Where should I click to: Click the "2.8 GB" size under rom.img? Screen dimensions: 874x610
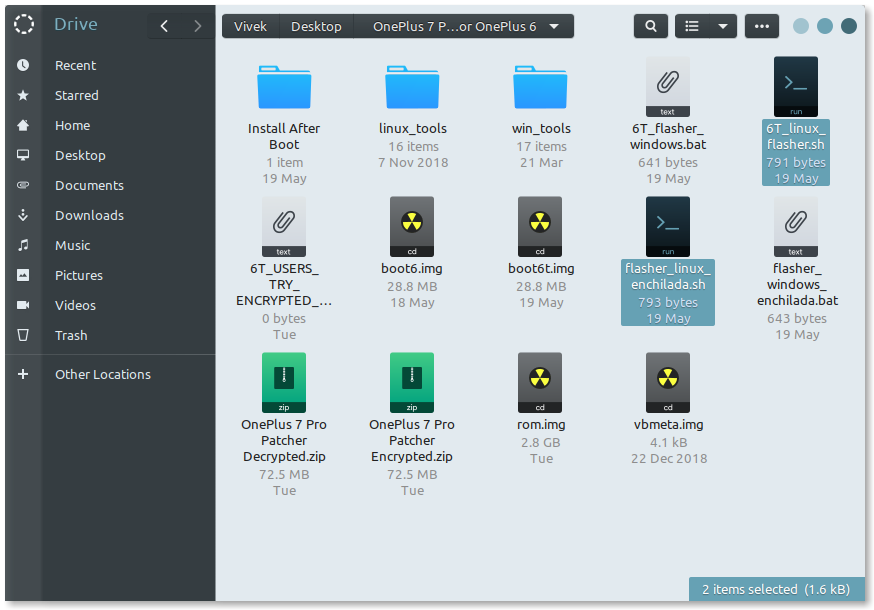(x=541, y=443)
